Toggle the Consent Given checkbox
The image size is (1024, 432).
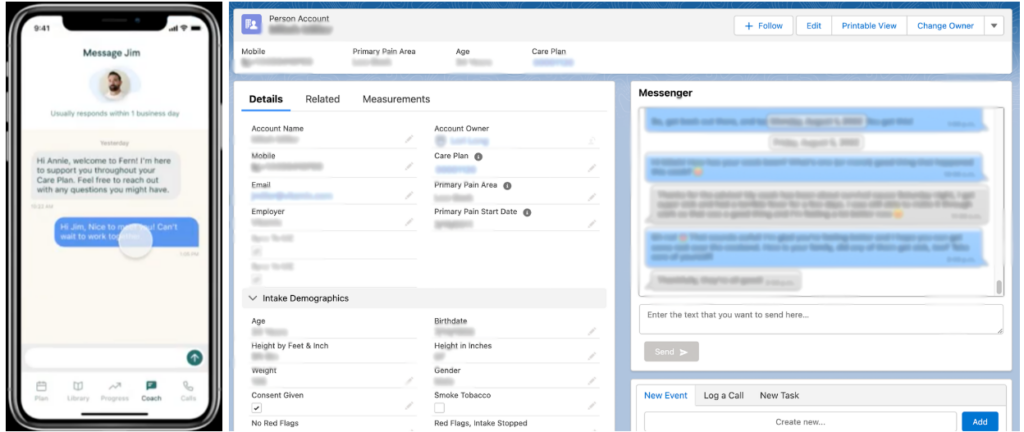click(x=257, y=408)
